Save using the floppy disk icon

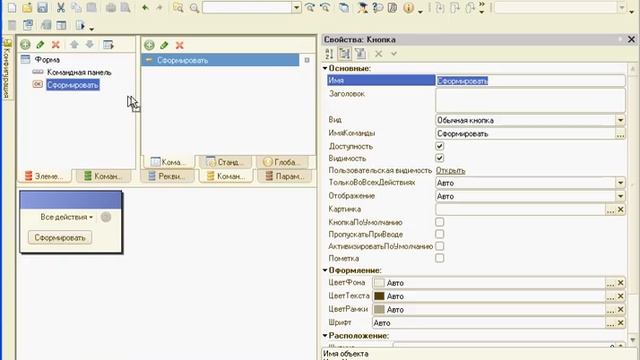42,7
